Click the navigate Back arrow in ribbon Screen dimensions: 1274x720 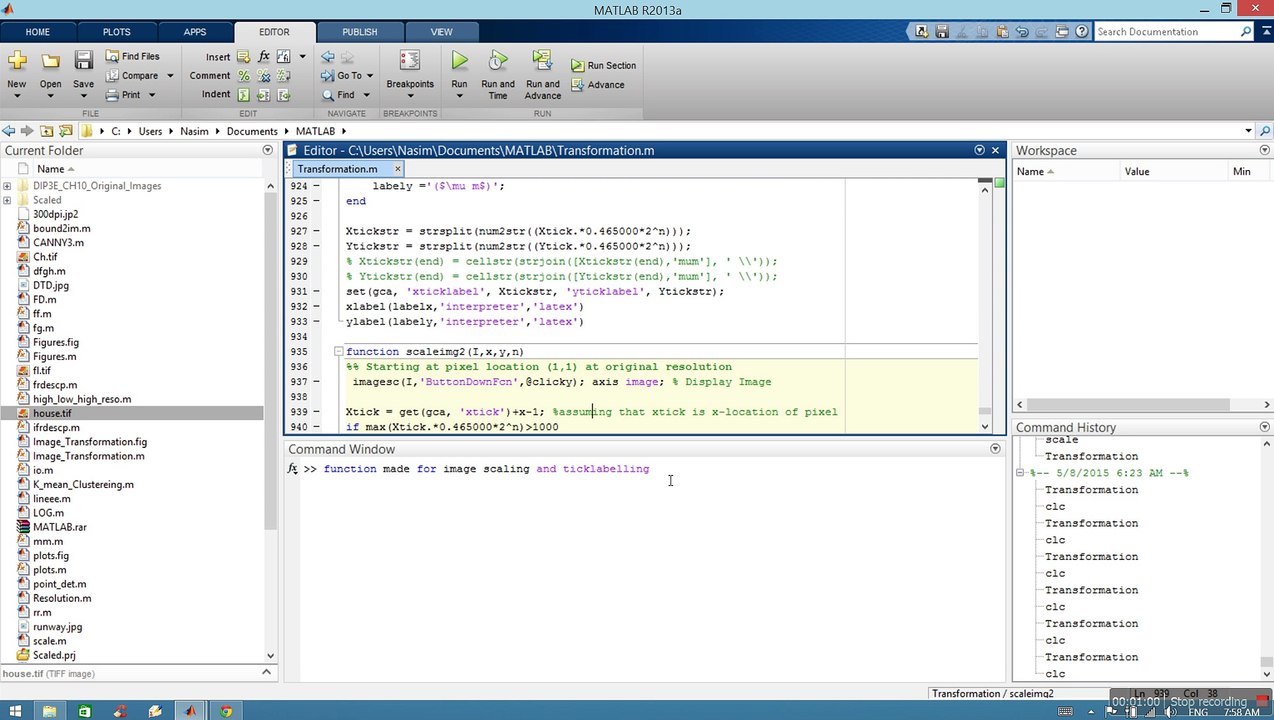327,57
